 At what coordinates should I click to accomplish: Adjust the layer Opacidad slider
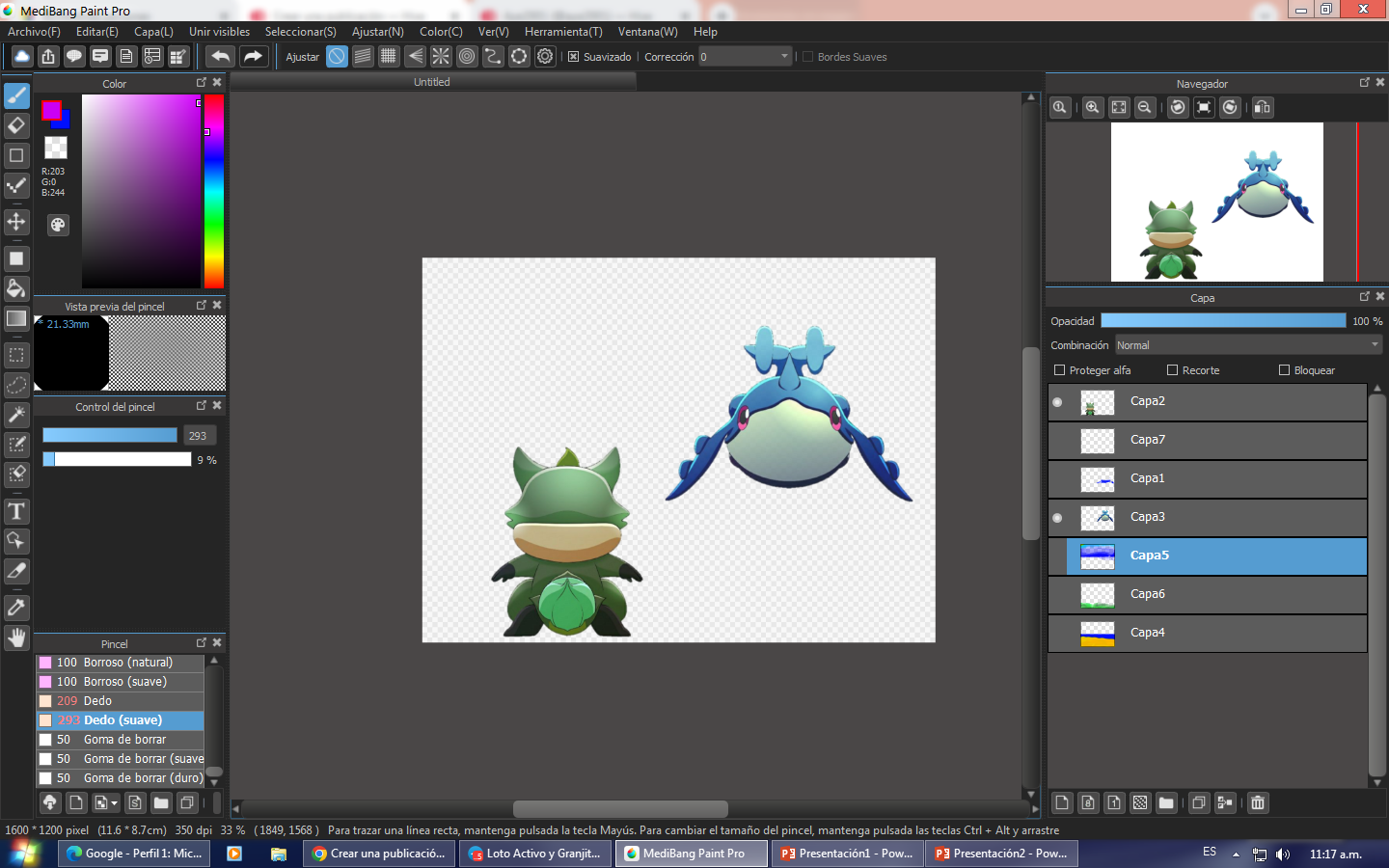[x=1223, y=320]
